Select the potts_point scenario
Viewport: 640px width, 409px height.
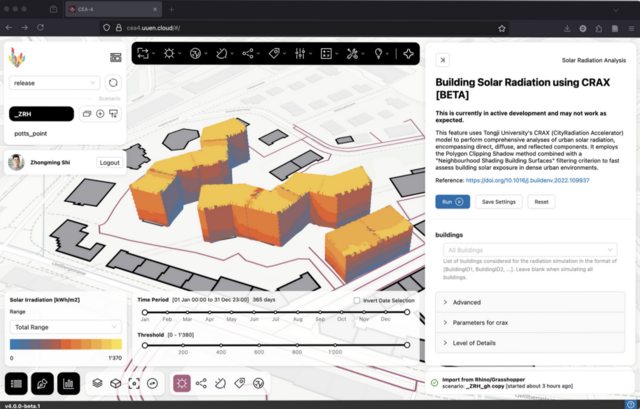coord(31,133)
